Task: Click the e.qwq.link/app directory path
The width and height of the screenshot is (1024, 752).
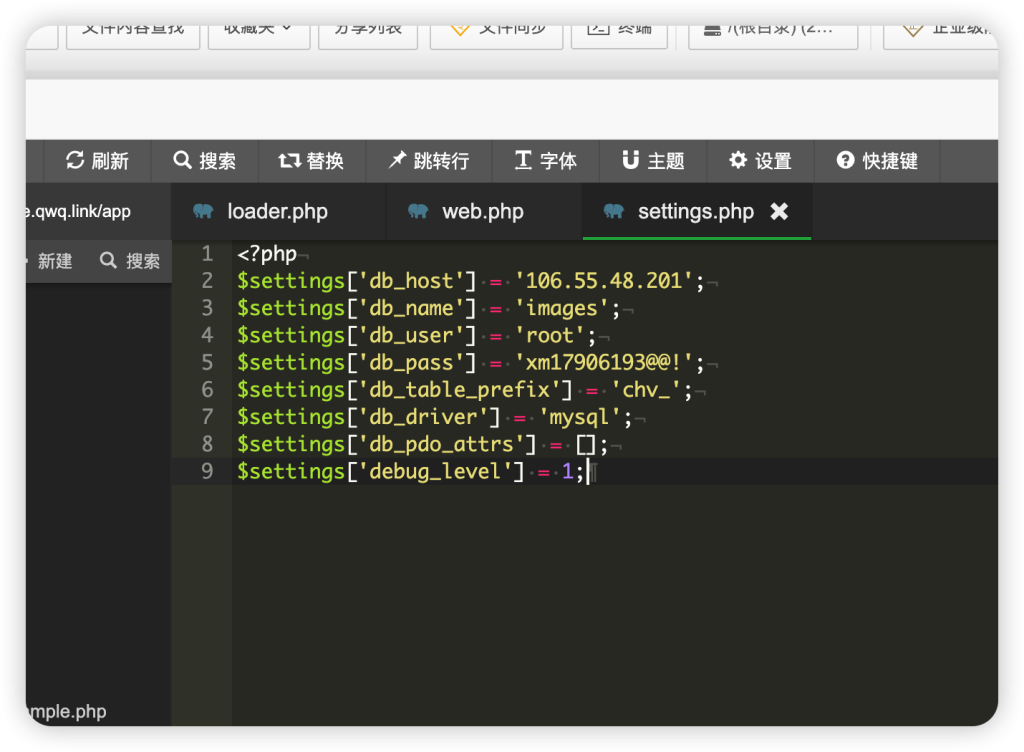Action: pos(80,212)
